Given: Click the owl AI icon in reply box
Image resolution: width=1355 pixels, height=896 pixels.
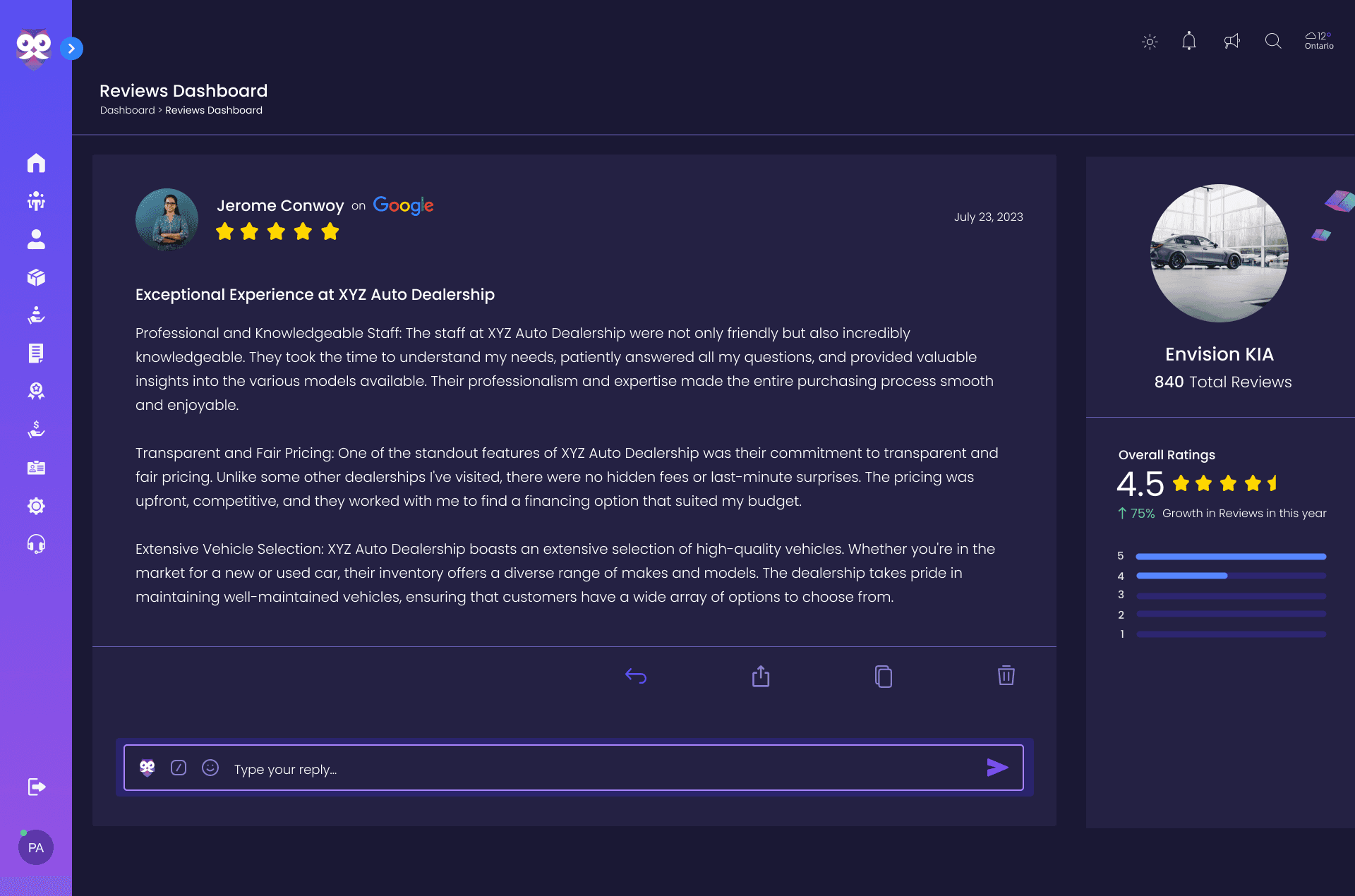Looking at the screenshot, I should 147,768.
